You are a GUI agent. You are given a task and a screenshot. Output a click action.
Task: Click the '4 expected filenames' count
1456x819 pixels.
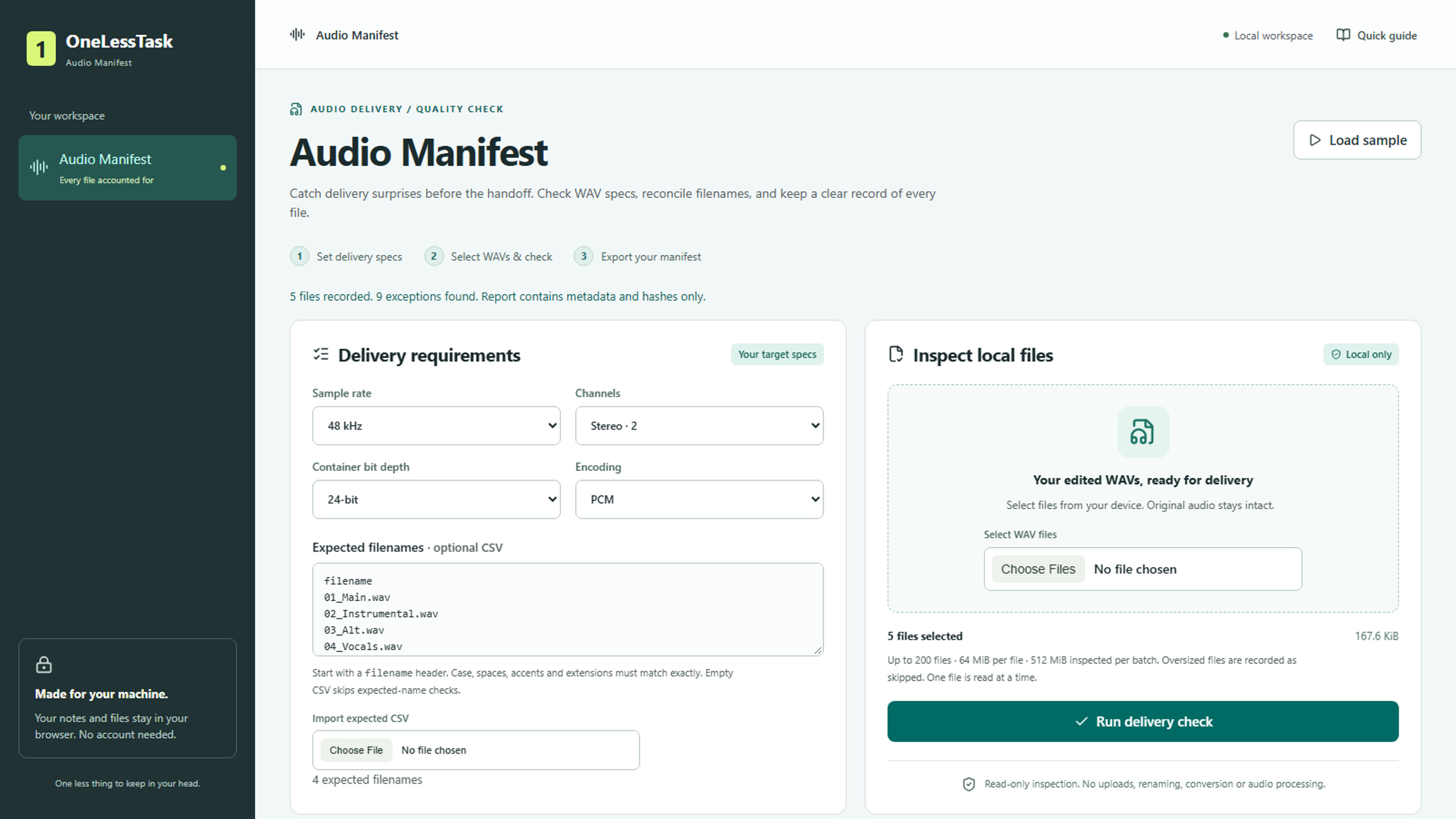point(367,780)
